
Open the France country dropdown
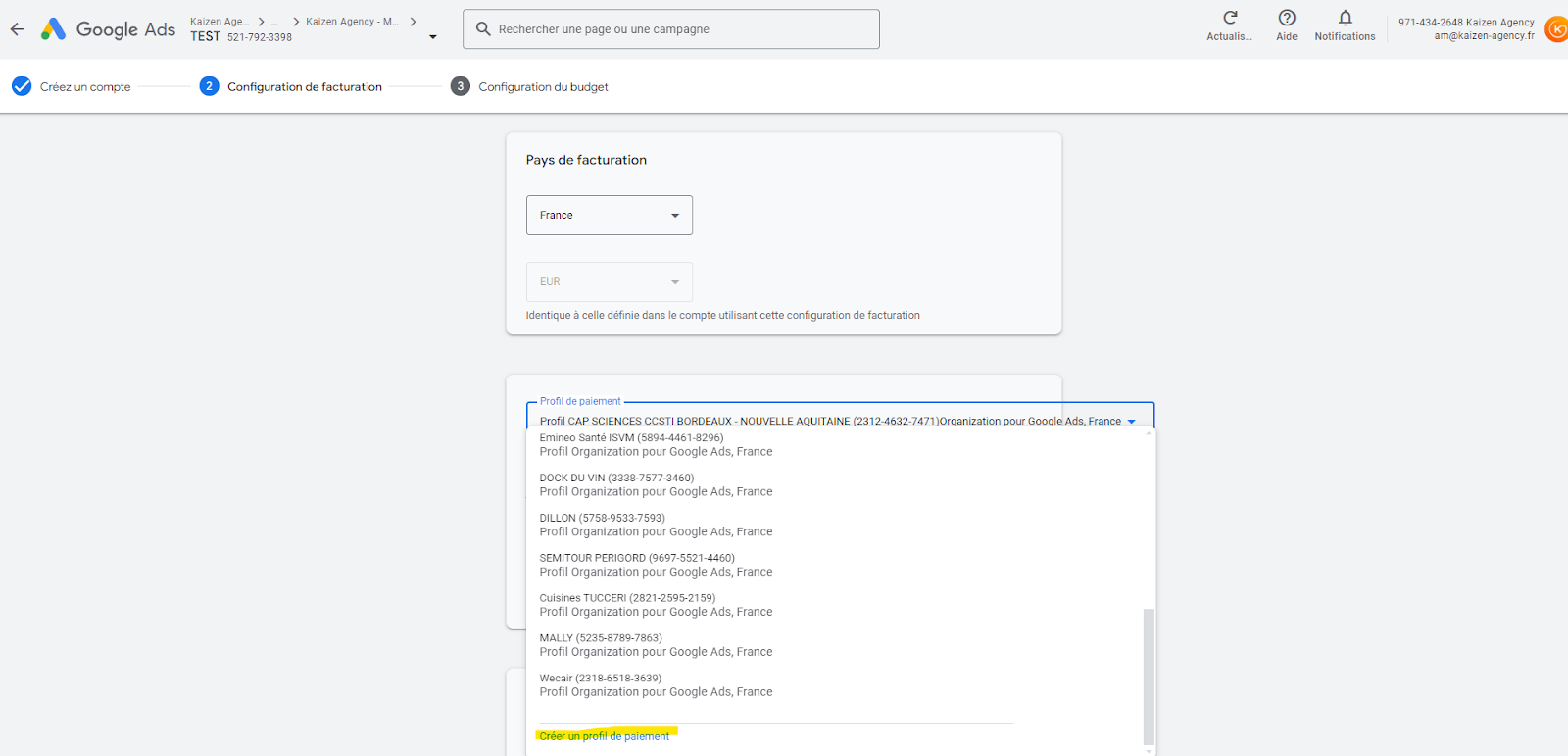pos(610,215)
